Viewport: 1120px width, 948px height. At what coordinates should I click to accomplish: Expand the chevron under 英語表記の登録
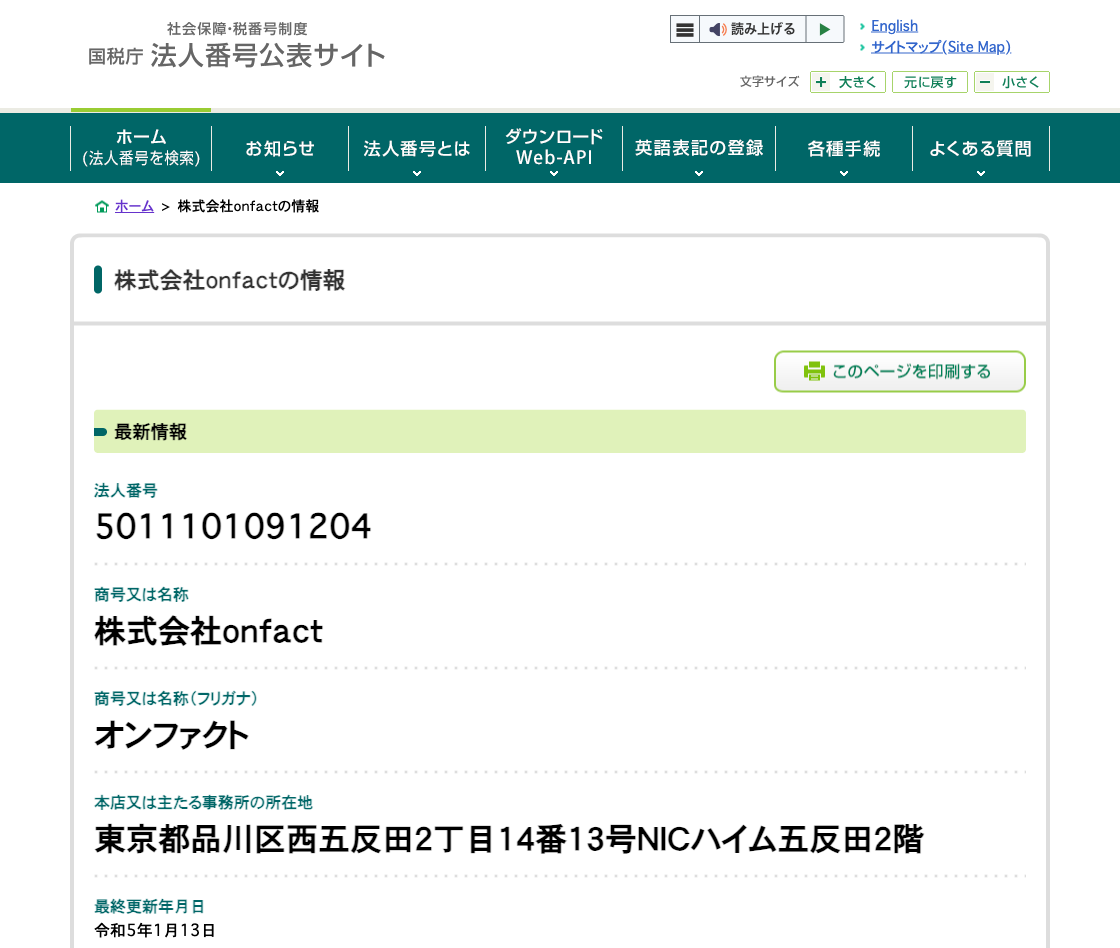[699, 174]
